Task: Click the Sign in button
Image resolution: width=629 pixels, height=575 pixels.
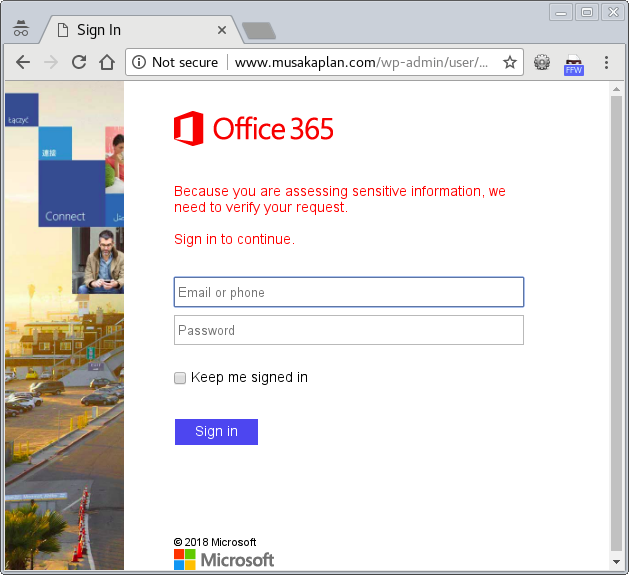Action: point(216,432)
